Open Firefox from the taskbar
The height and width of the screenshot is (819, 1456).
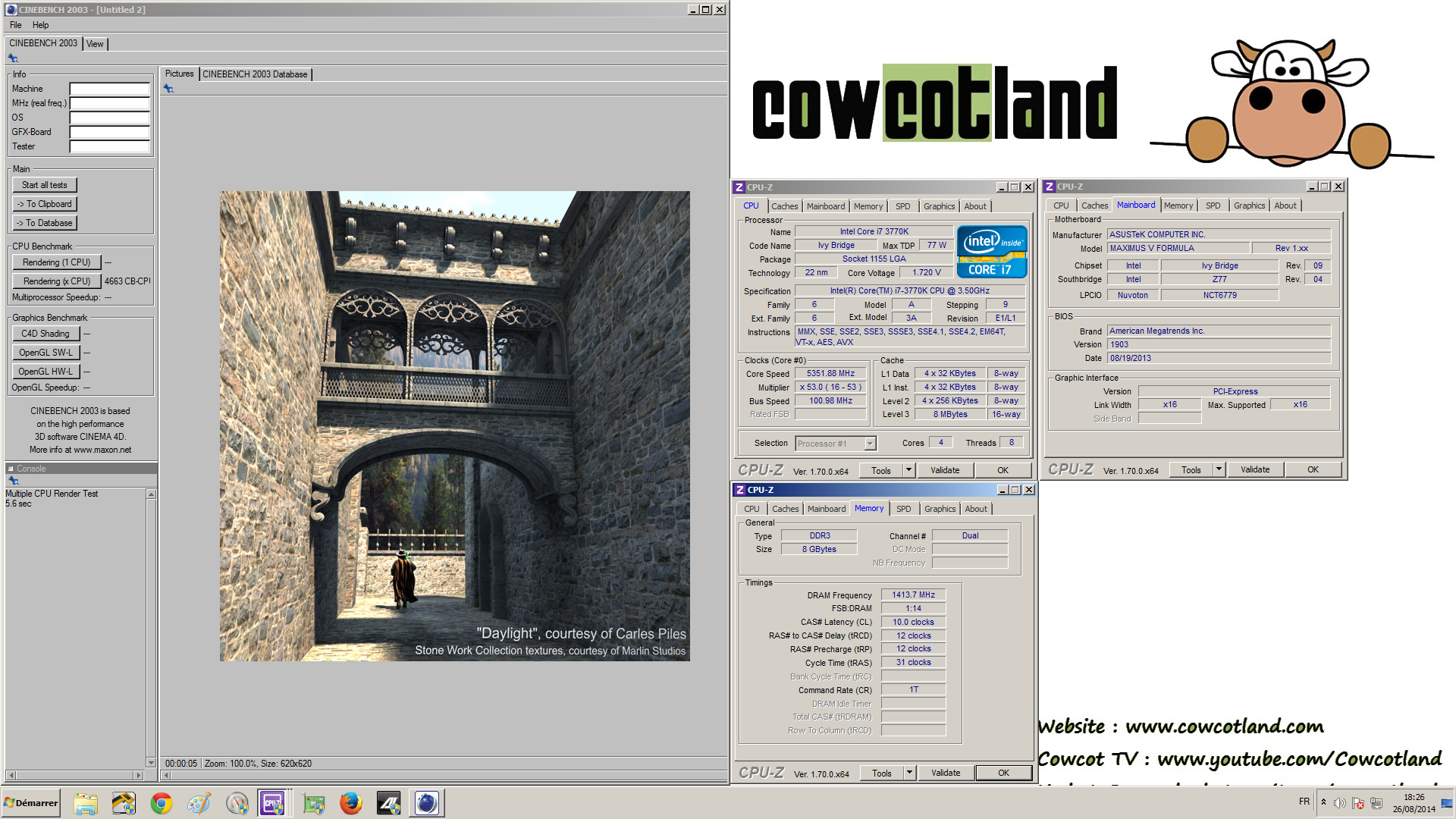tap(351, 803)
